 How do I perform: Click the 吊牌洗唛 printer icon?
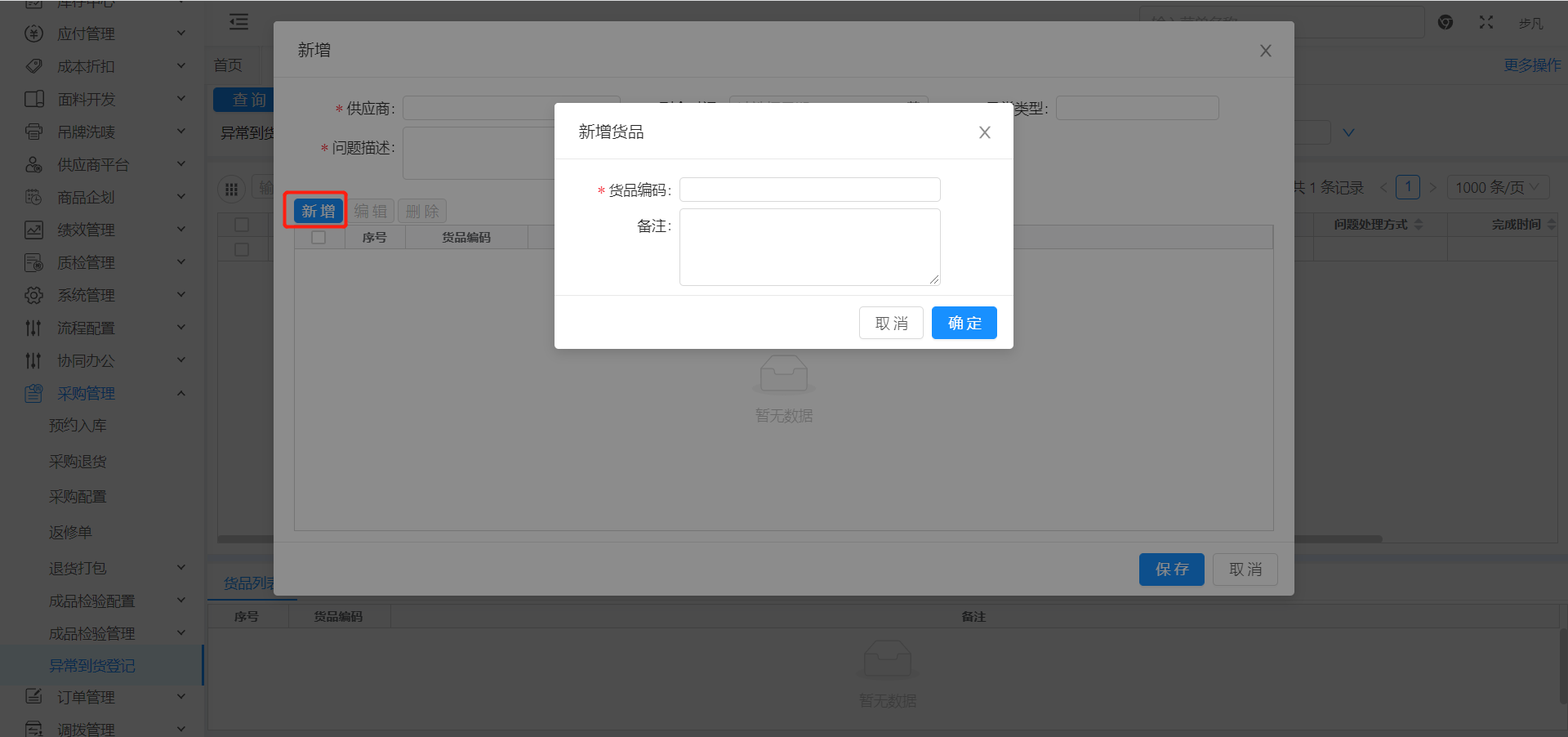(x=33, y=132)
